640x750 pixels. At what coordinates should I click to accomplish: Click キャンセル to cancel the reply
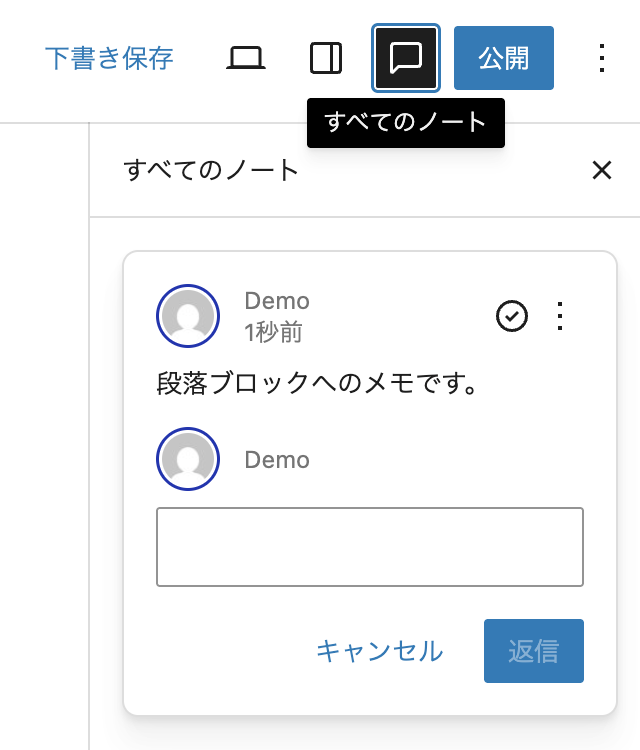(379, 651)
